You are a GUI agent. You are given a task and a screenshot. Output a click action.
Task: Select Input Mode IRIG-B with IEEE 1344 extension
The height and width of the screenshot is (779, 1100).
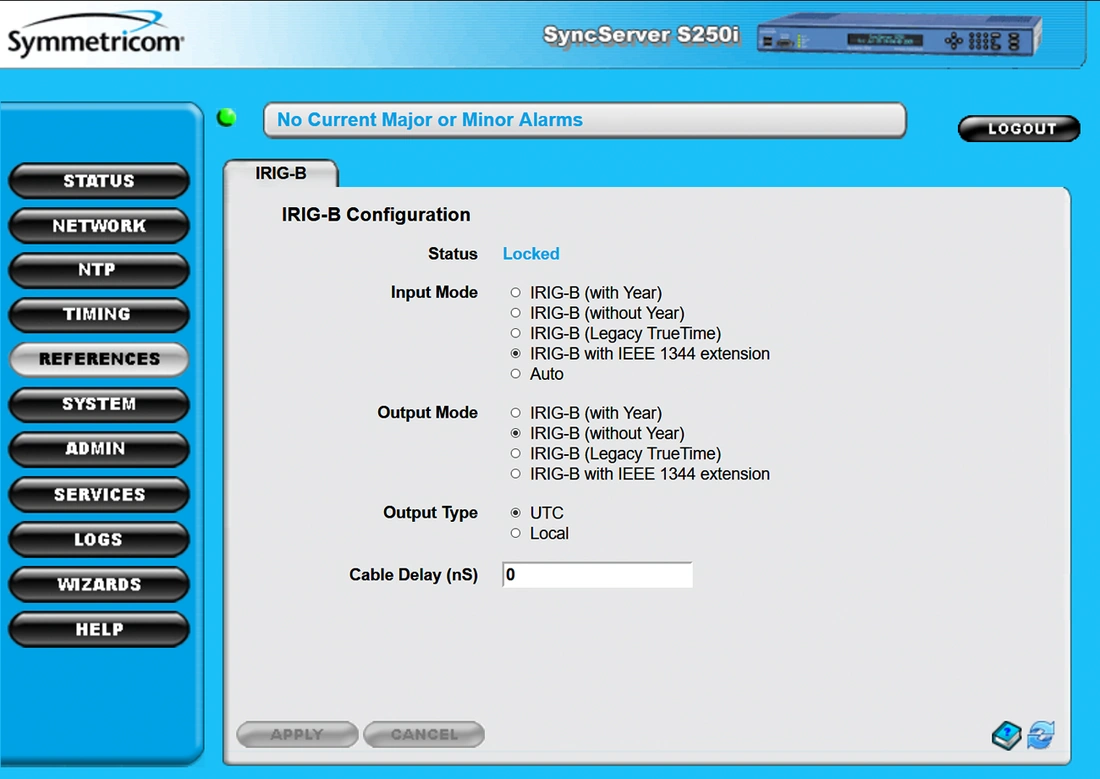tap(516, 354)
